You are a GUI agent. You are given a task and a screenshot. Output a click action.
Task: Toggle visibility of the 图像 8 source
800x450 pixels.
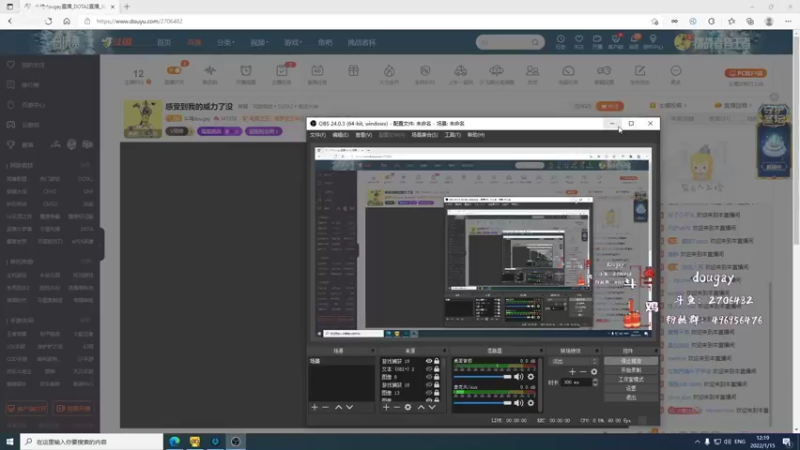pos(429,377)
